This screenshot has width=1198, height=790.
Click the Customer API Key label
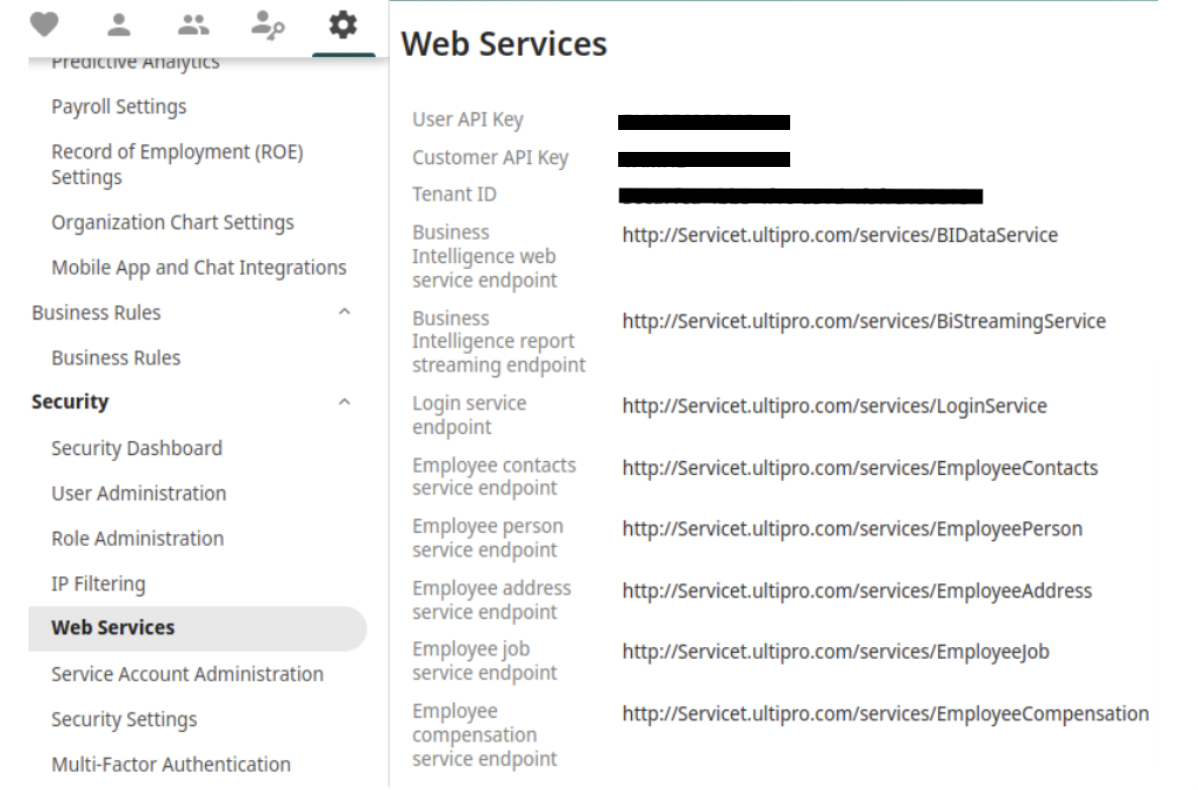[x=491, y=158]
